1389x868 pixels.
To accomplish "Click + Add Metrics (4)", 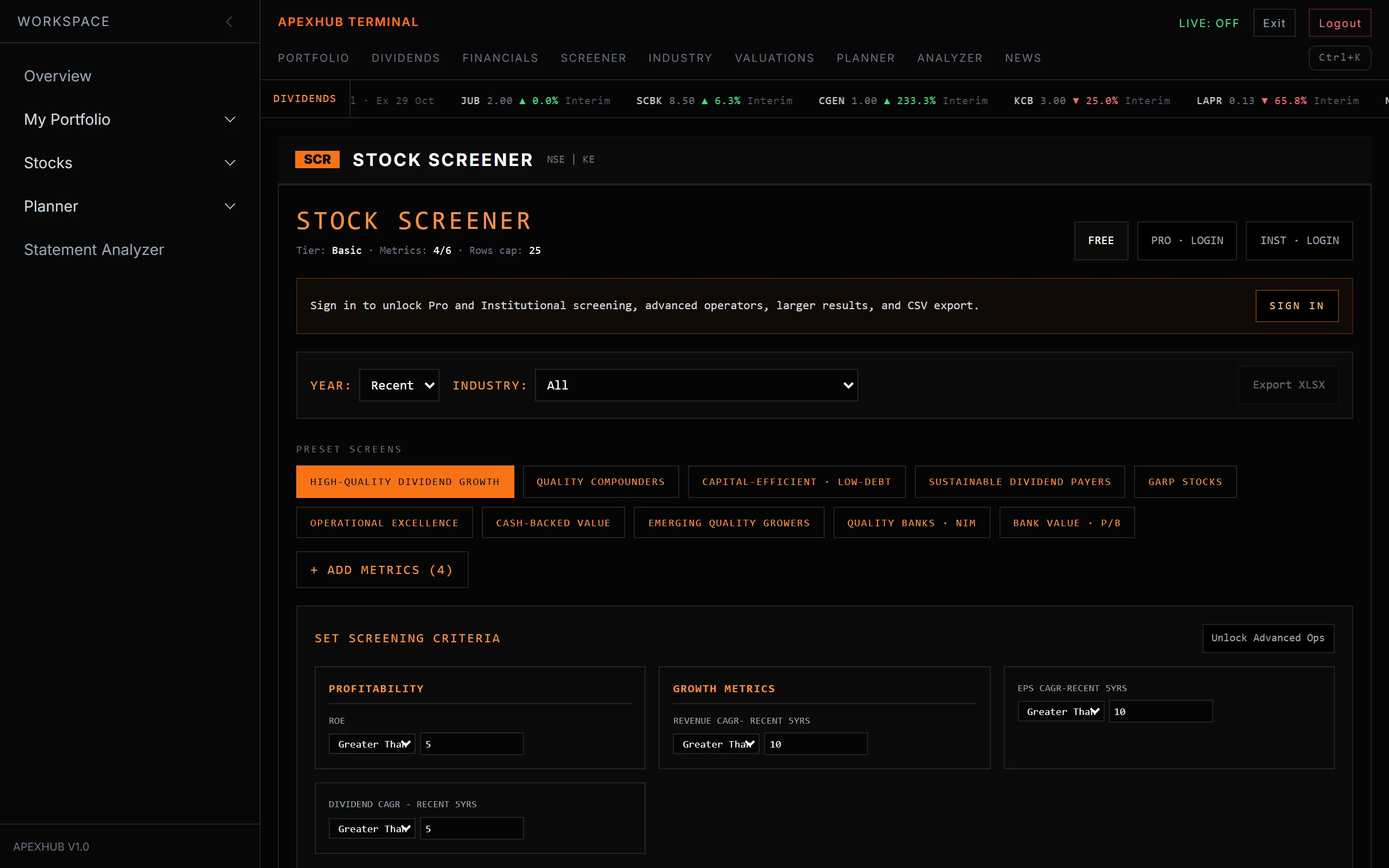I will coord(381,570).
